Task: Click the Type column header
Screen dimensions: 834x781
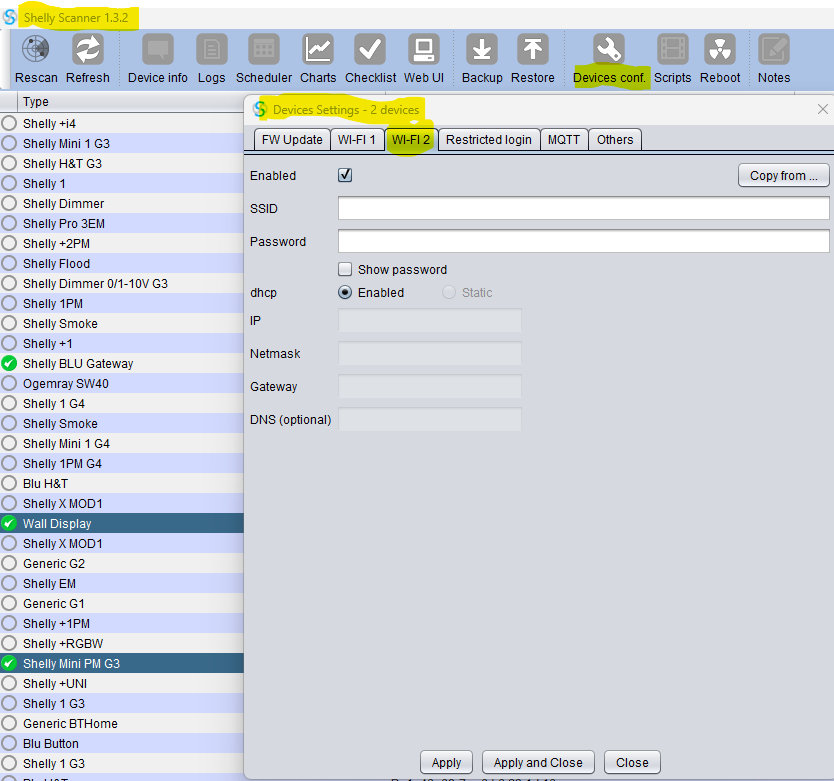Action: (x=130, y=102)
